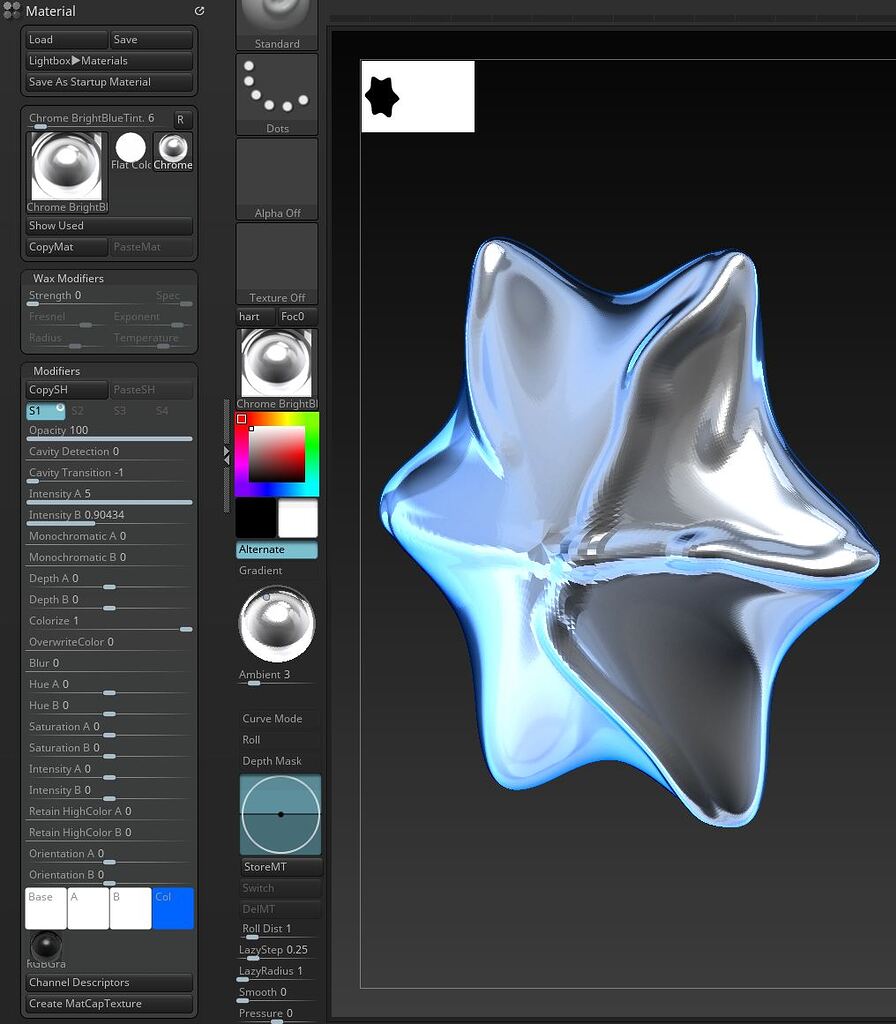The width and height of the screenshot is (896, 1024).
Task: Select the Chrome BrightBl material thumbnail
Action: pos(276,363)
